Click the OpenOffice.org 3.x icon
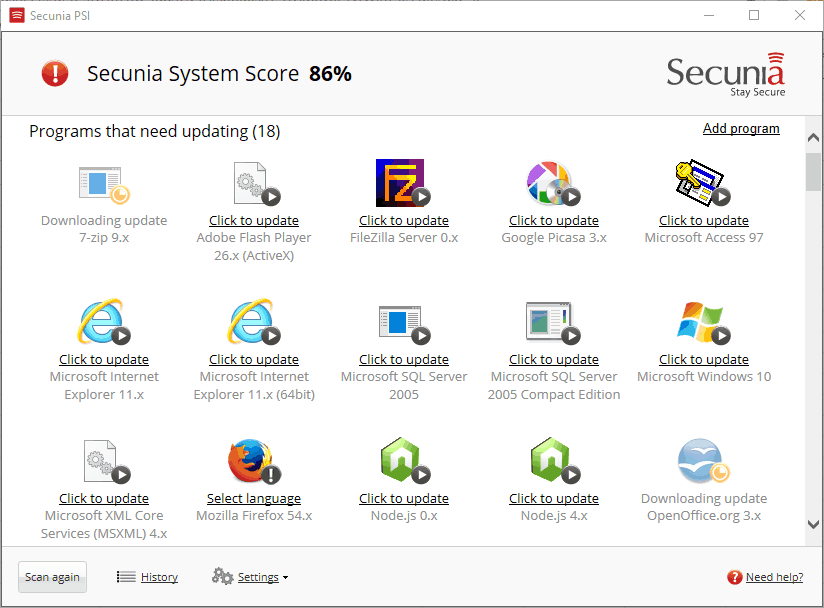 click(x=704, y=461)
